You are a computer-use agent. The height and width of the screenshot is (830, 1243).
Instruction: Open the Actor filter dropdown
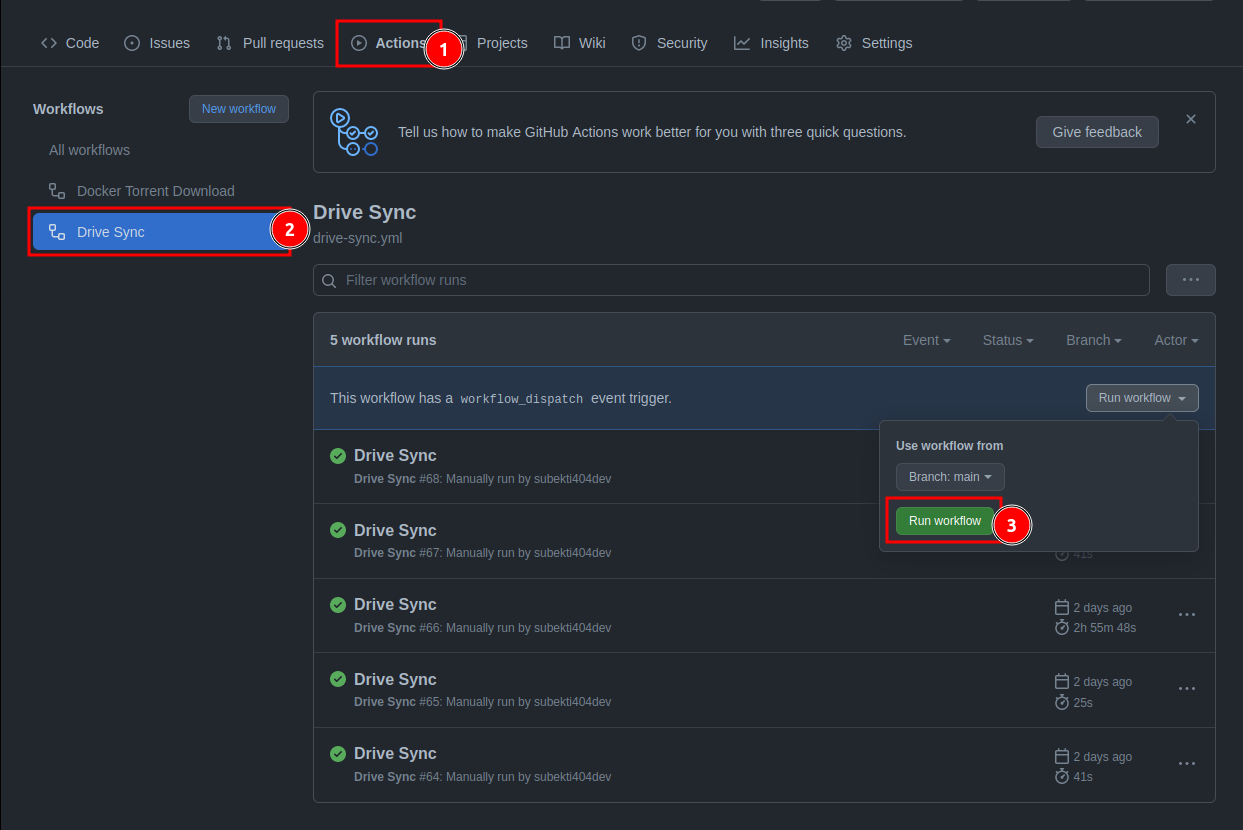tap(1176, 340)
